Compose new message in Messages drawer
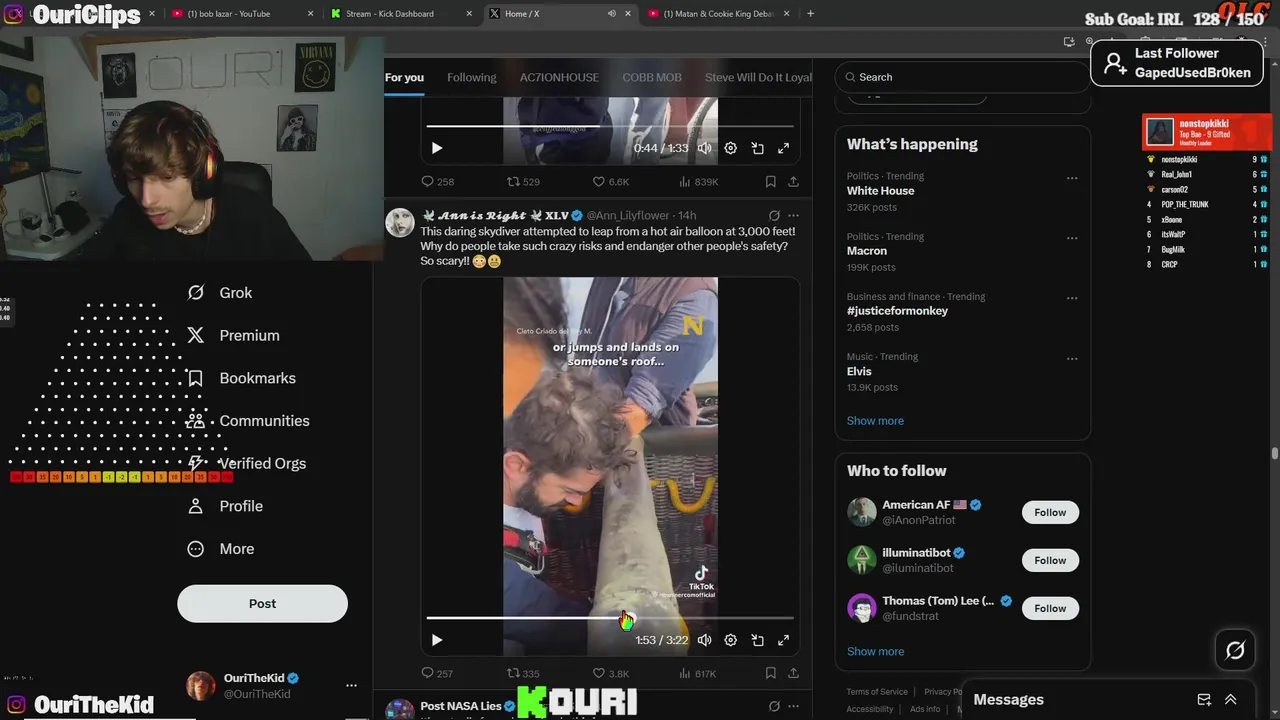This screenshot has height=720, width=1280. tap(1204, 700)
